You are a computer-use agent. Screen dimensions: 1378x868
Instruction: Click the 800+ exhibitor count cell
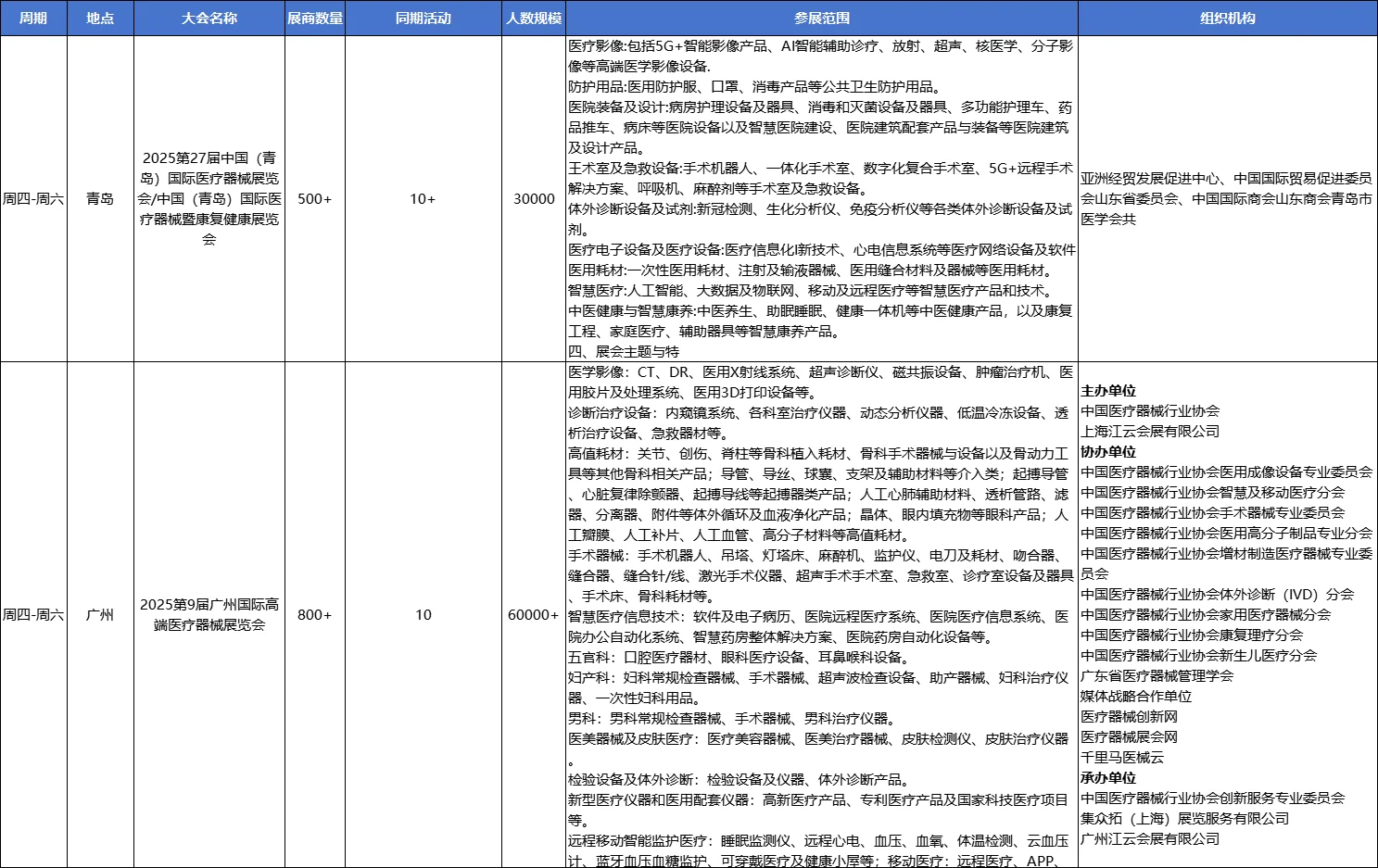coord(315,615)
